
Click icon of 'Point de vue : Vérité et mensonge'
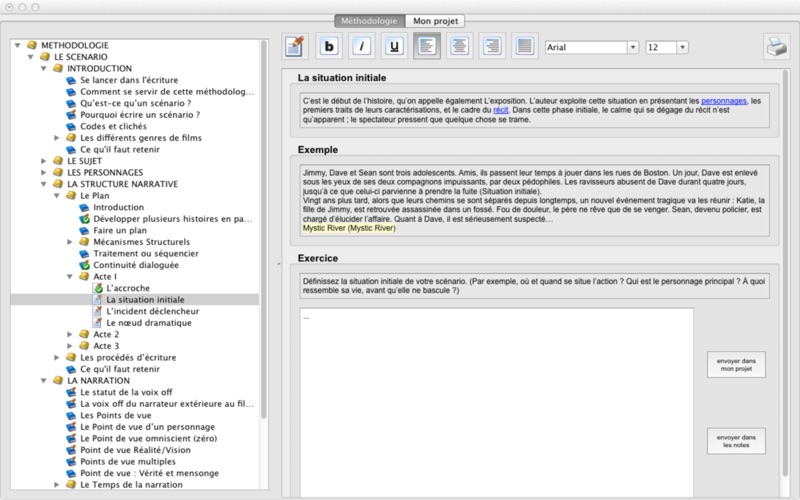point(71,473)
